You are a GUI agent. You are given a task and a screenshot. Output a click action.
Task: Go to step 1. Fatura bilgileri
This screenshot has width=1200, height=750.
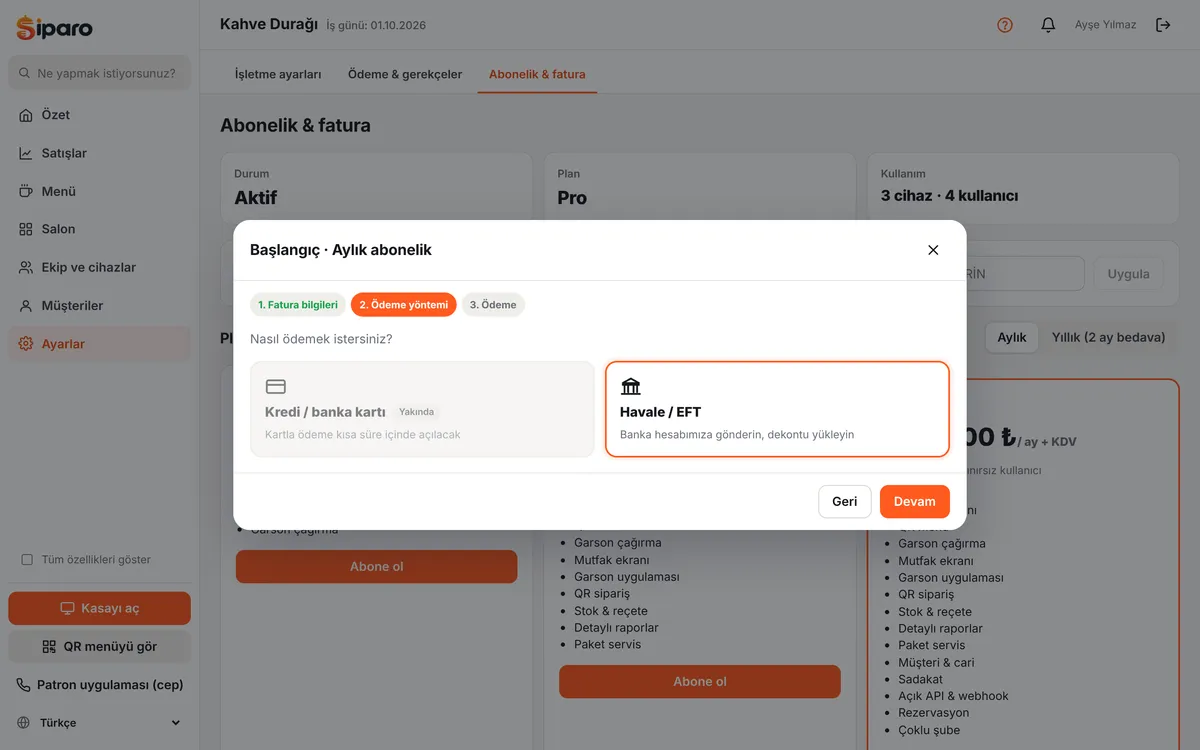[x=298, y=305]
